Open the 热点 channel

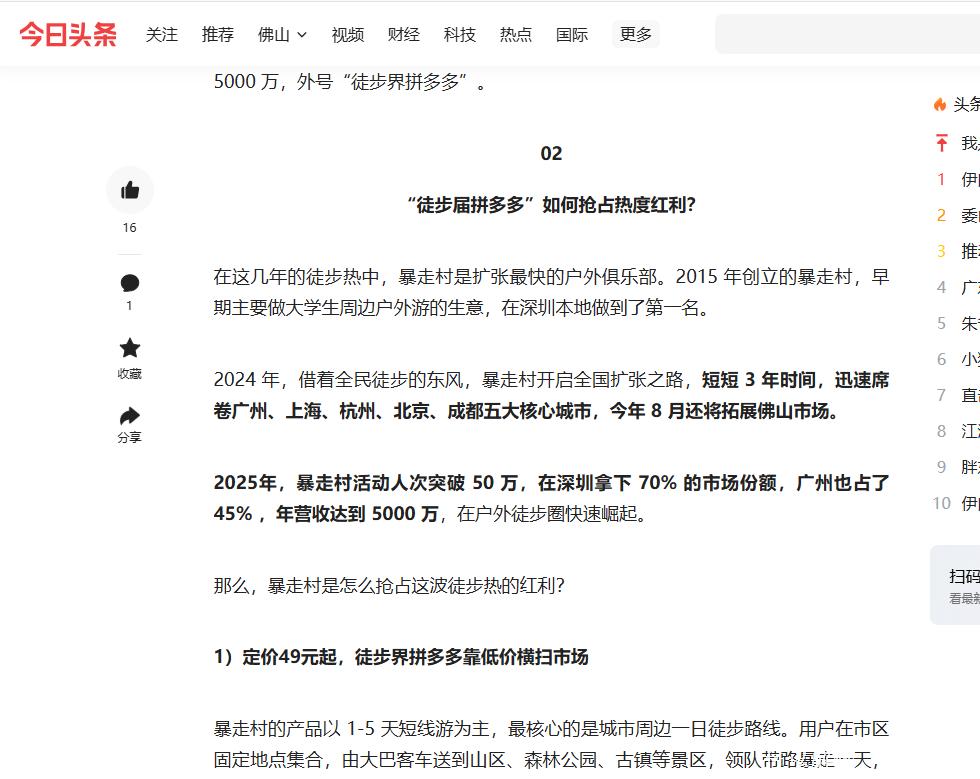[516, 34]
